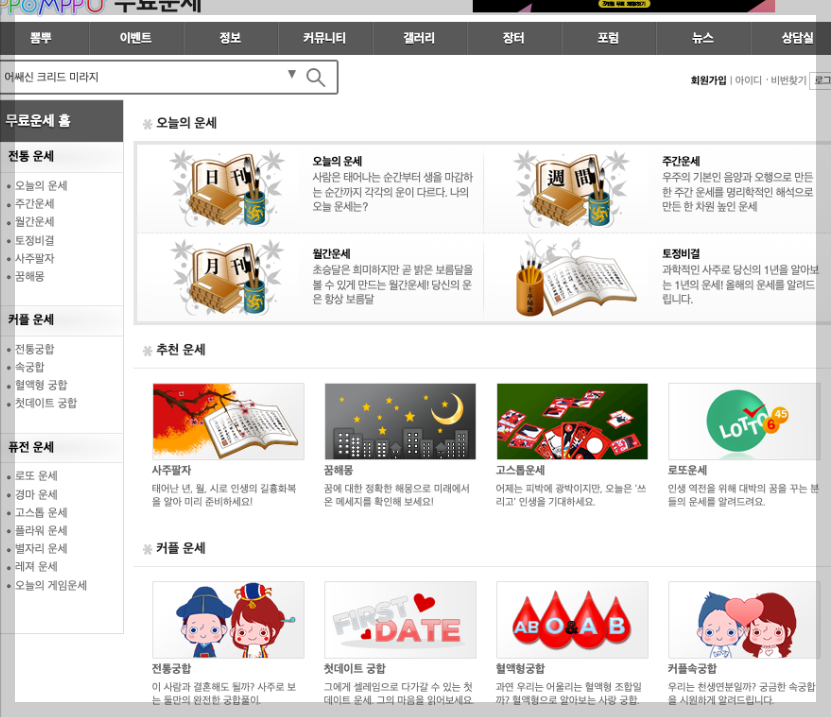Open the 상담실 menu
This screenshot has height=717, width=831.
click(797, 38)
